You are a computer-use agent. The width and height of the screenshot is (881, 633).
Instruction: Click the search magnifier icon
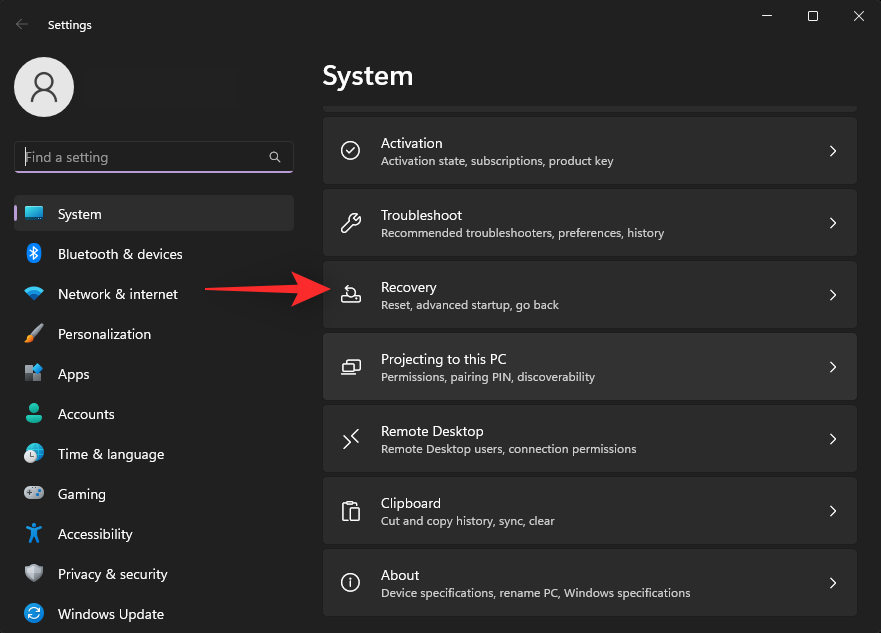pyautogui.click(x=275, y=157)
